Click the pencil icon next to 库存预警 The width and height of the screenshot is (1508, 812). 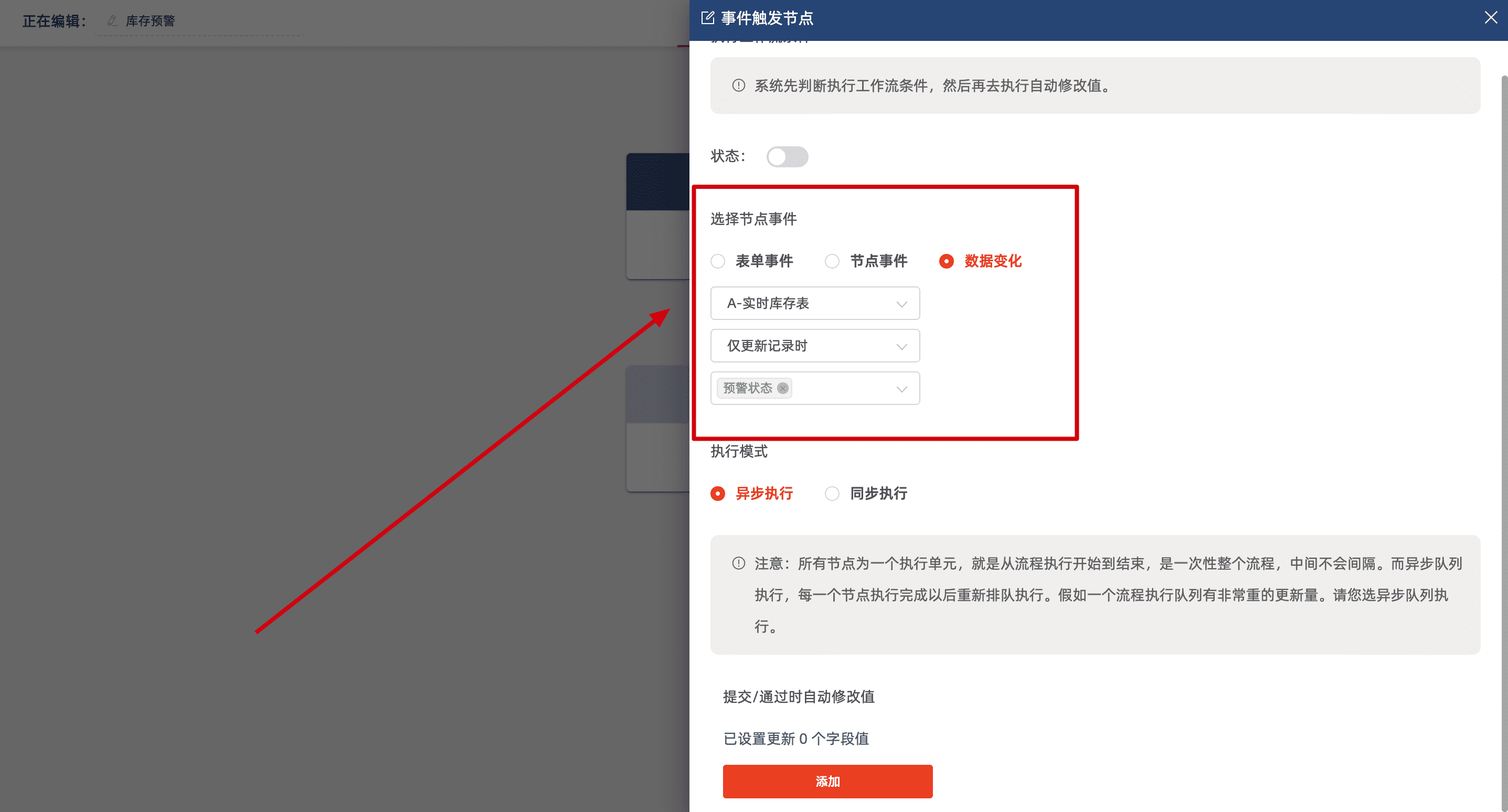112,21
